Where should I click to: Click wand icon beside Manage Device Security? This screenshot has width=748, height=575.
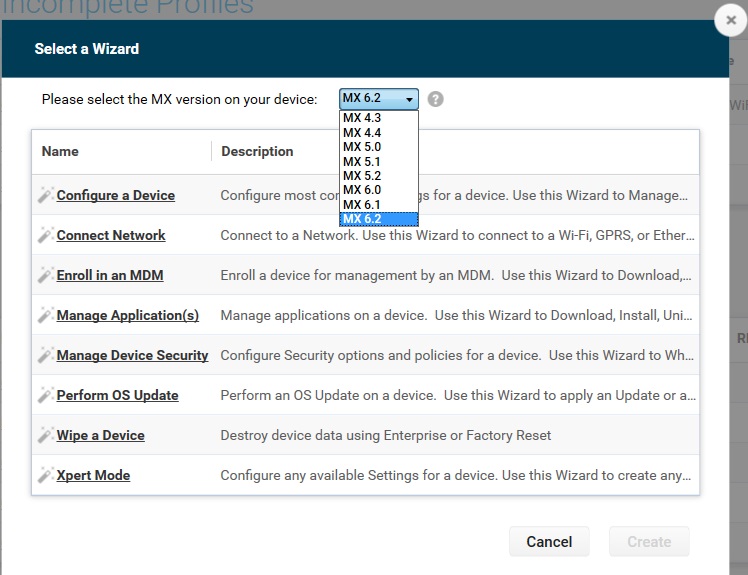(x=45, y=355)
